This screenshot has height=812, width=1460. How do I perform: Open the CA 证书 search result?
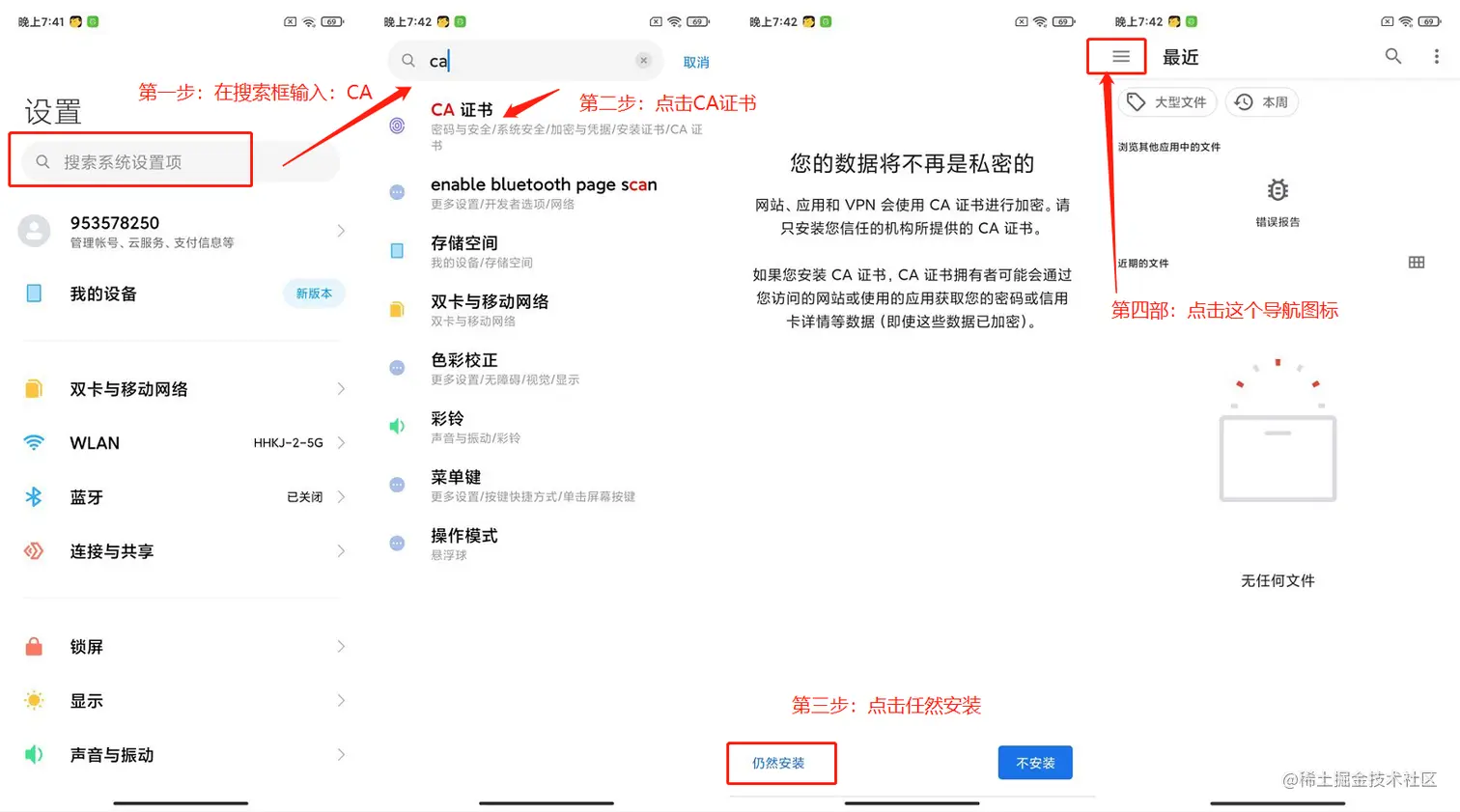pos(547,126)
